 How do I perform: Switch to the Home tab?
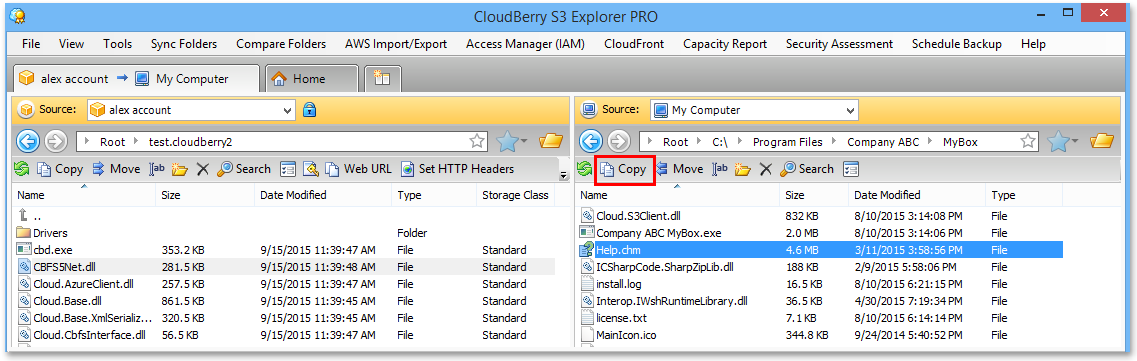point(312,79)
